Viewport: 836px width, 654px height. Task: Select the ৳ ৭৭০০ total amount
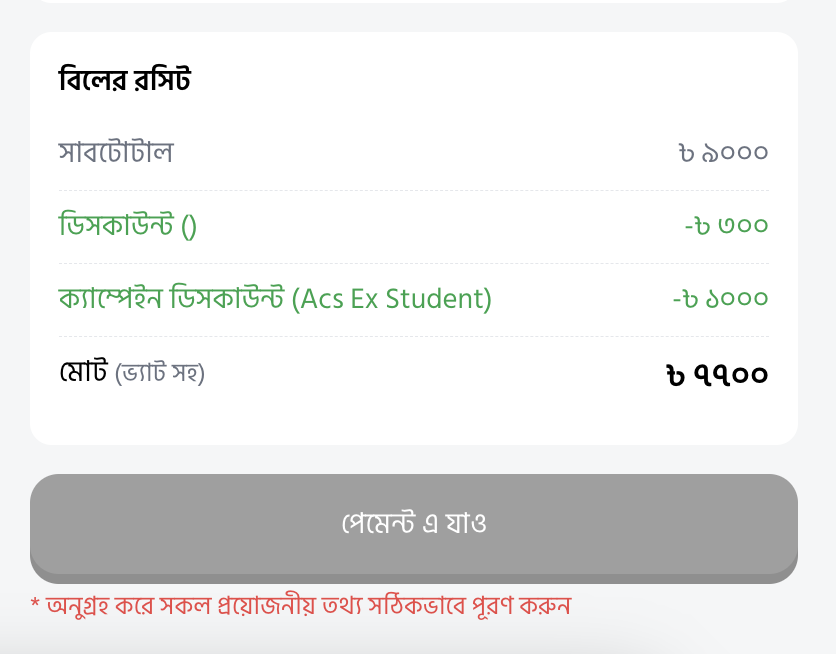717,375
